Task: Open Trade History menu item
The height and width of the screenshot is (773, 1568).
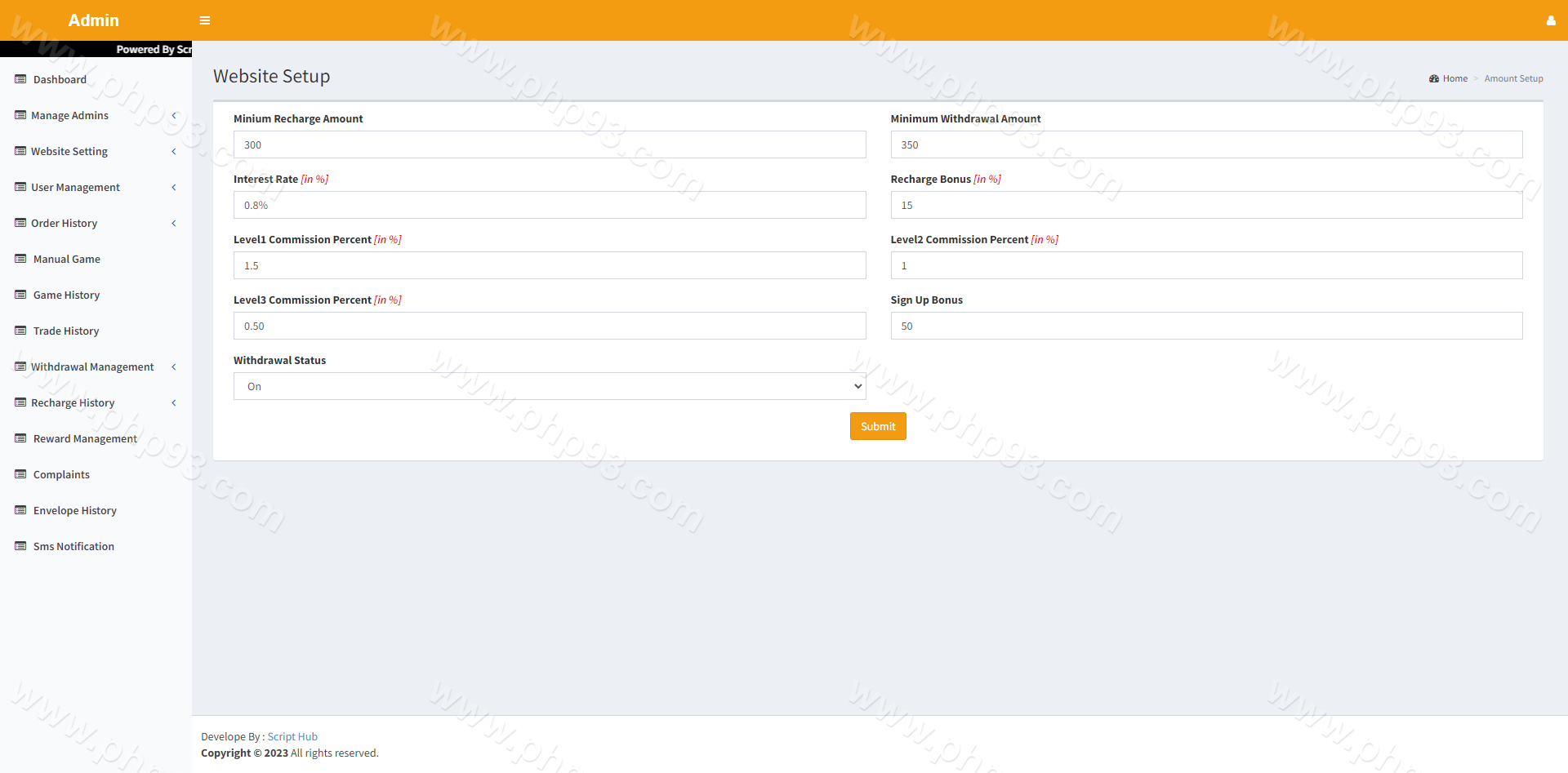Action: click(x=66, y=331)
